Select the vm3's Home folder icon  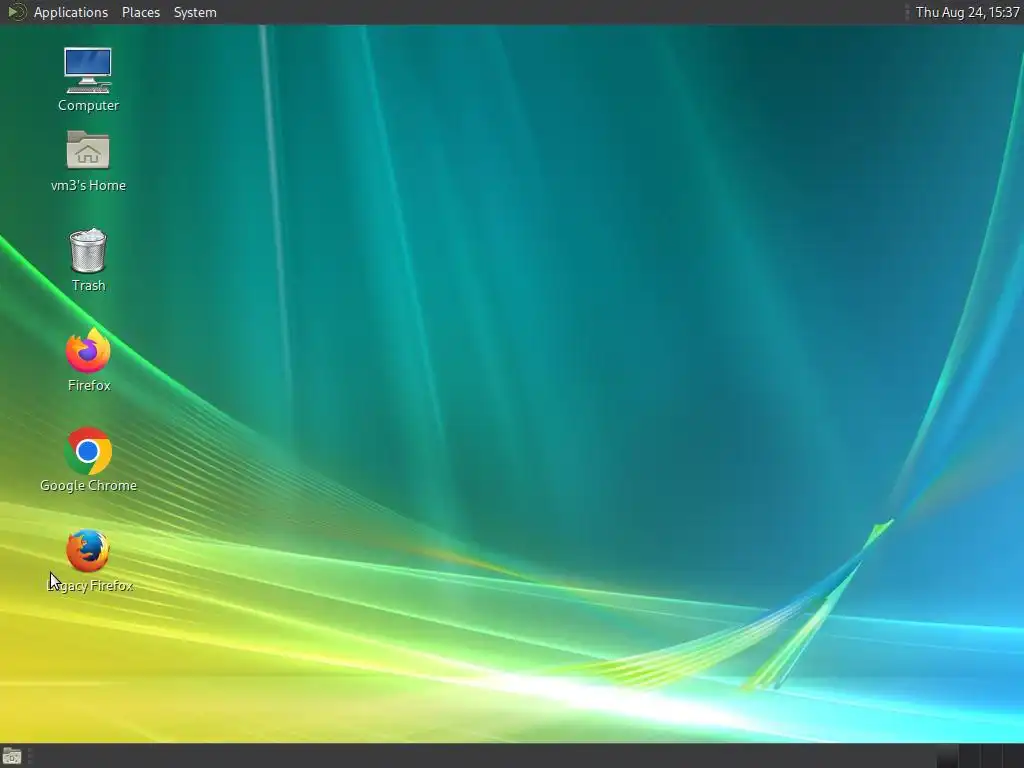88,161
